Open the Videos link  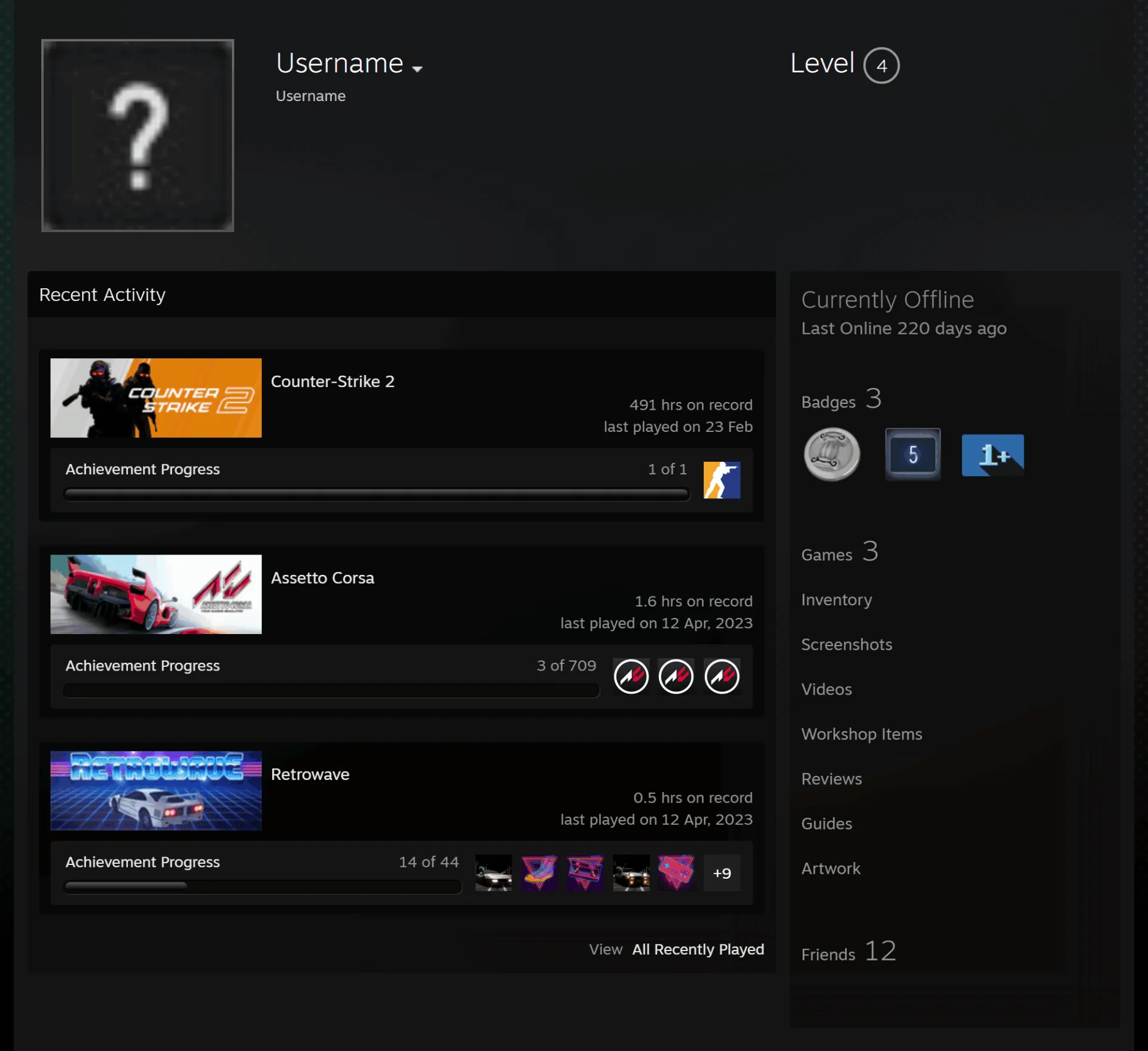coord(826,689)
